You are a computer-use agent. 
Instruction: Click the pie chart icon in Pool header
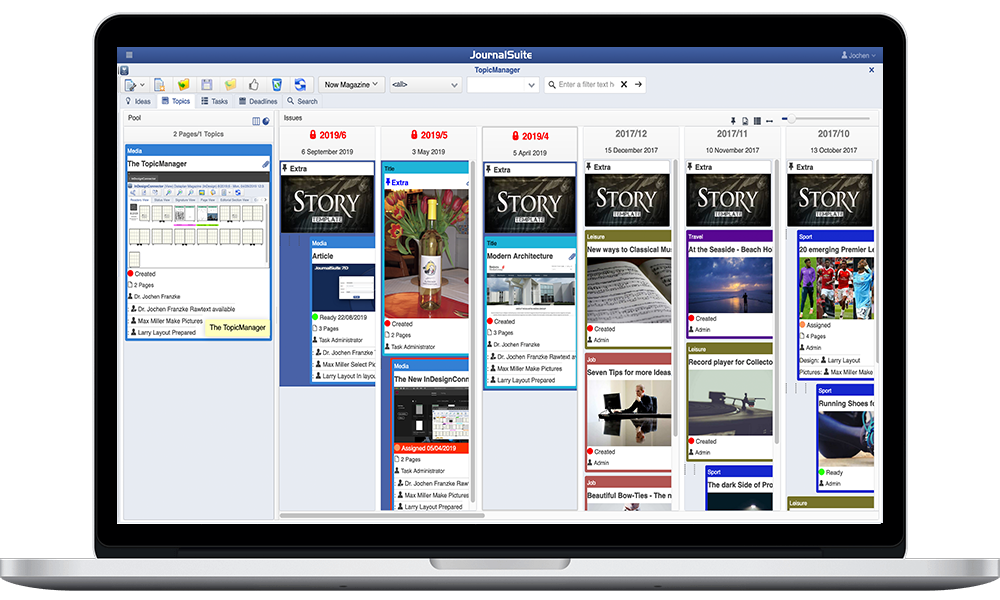coord(266,121)
